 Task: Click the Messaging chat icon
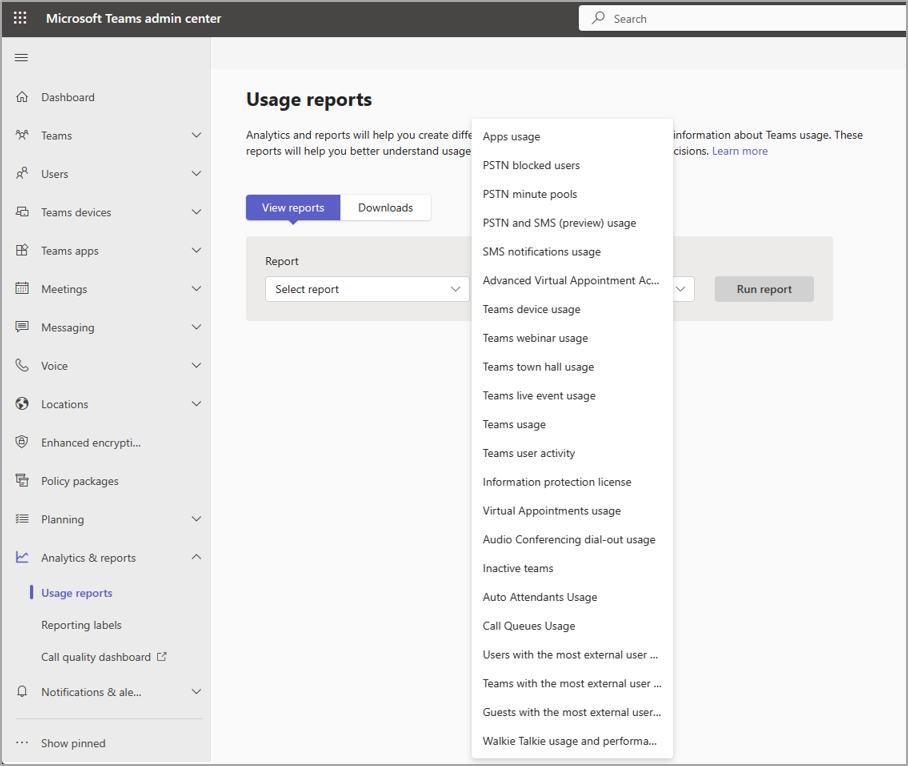[x=22, y=327]
